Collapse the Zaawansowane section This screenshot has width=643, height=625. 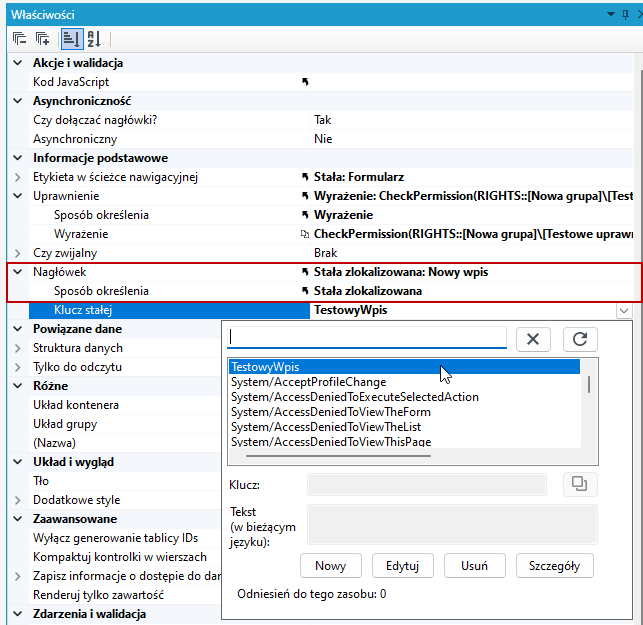[x=18, y=519]
